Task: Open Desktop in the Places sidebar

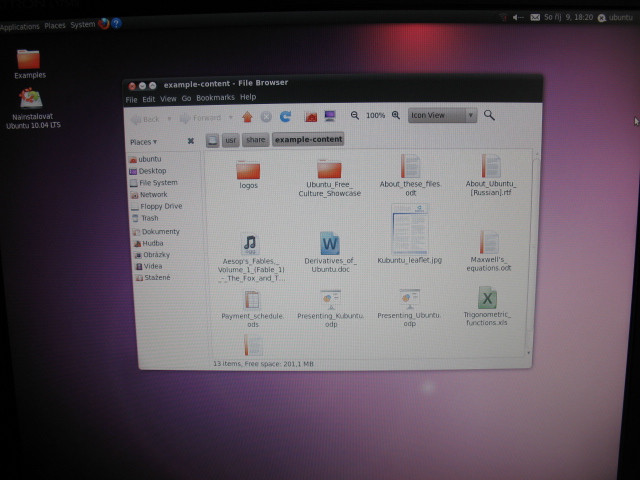Action: click(148, 171)
